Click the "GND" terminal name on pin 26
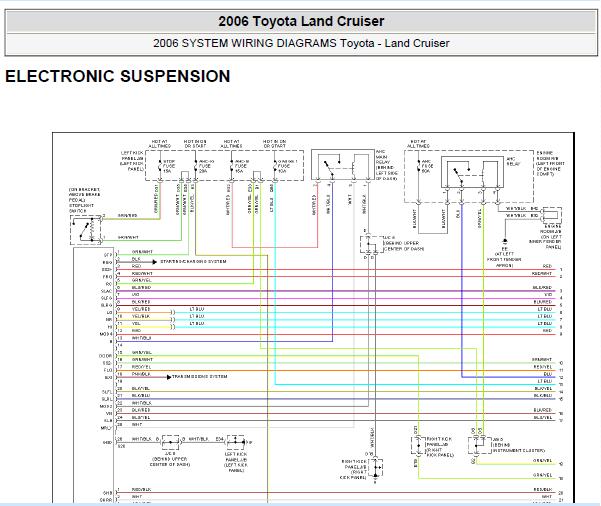 pyautogui.click(x=107, y=443)
